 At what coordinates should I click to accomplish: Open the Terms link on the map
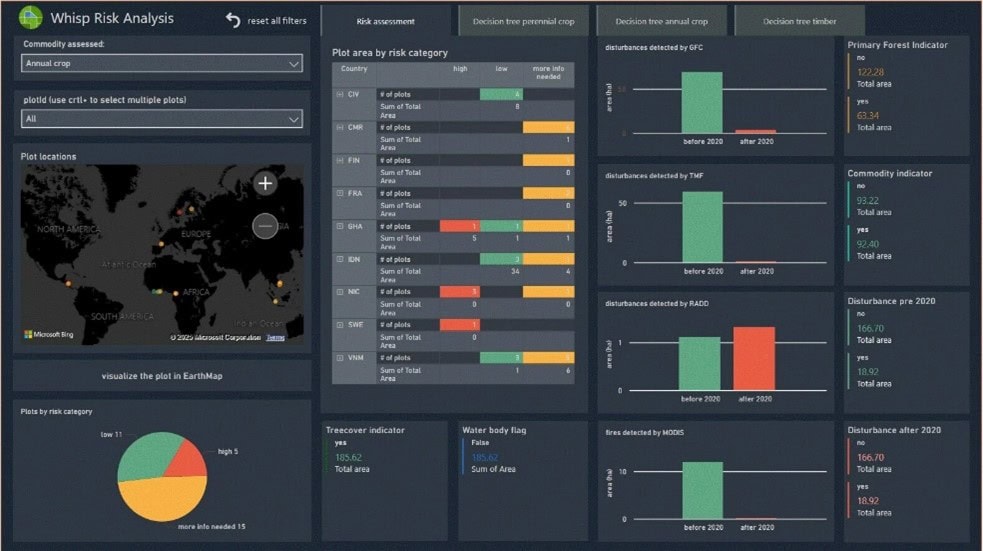click(x=275, y=338)
